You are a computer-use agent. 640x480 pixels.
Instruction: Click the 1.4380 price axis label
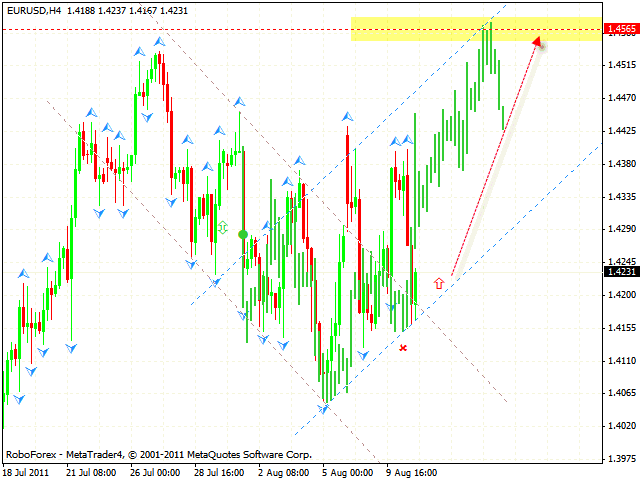click(622, 164)
